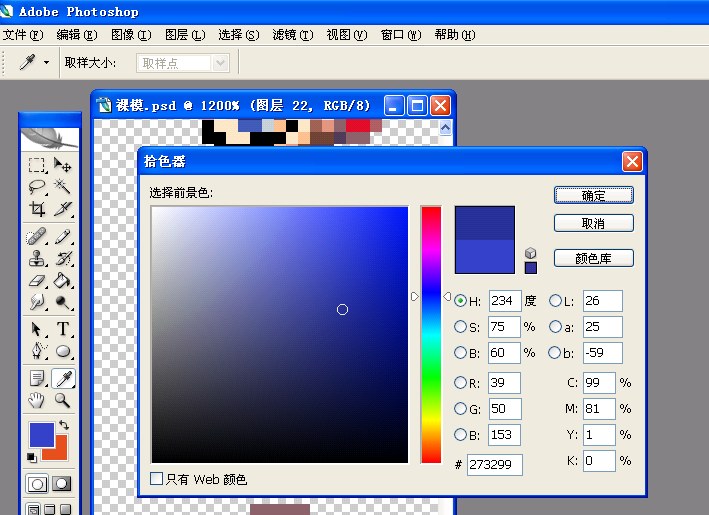
Task: Open the 帮助 Help menu
Action: [455, 35]
